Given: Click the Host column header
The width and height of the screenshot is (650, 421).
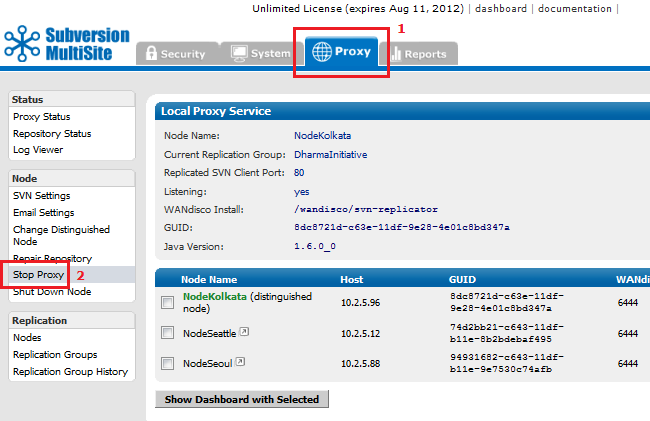Looking at the screenshot, I should click(x=352, y=280).
